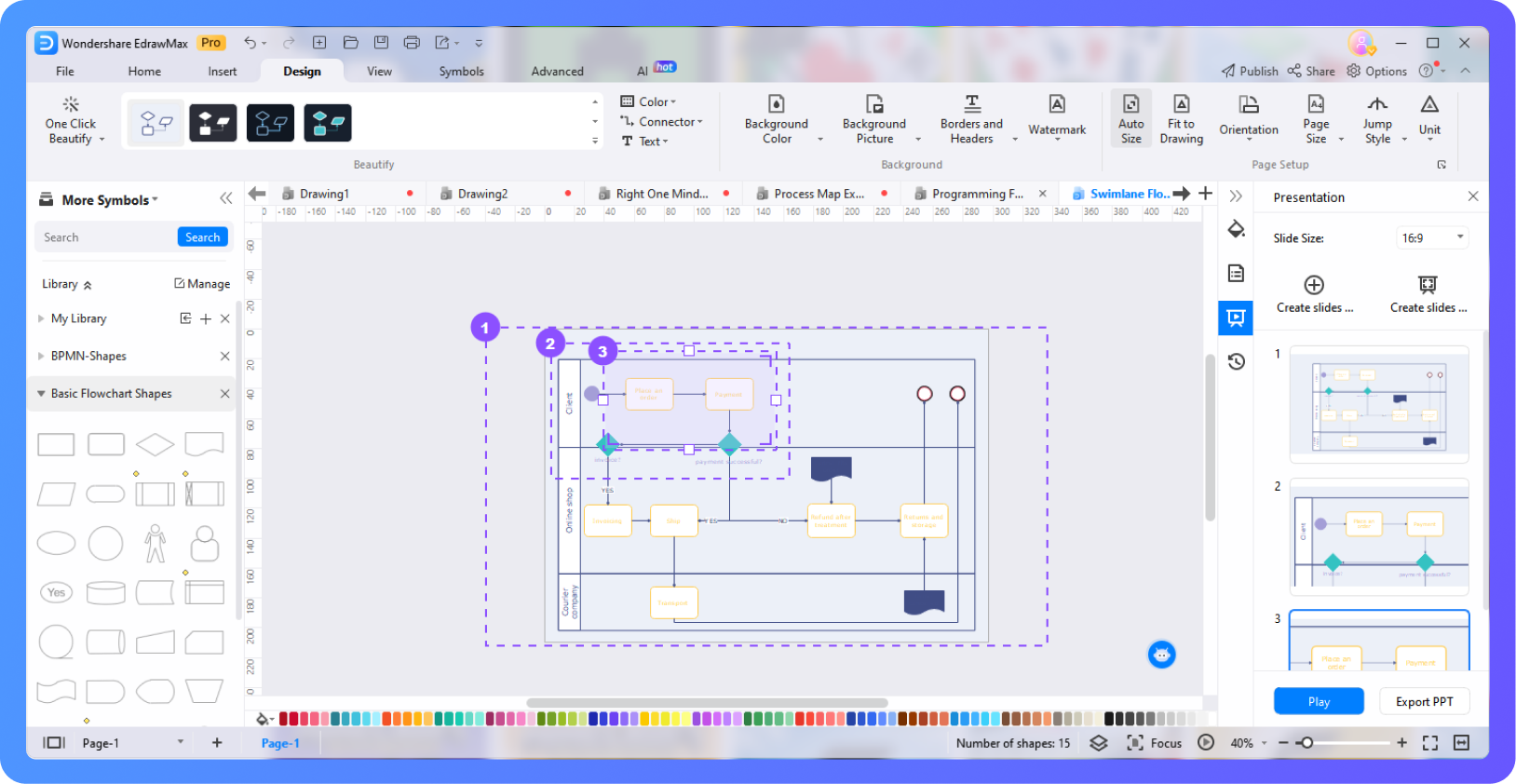Click the Background Picture icon
The width and height of the screenshot is (1516, 784).
[874, 103]
